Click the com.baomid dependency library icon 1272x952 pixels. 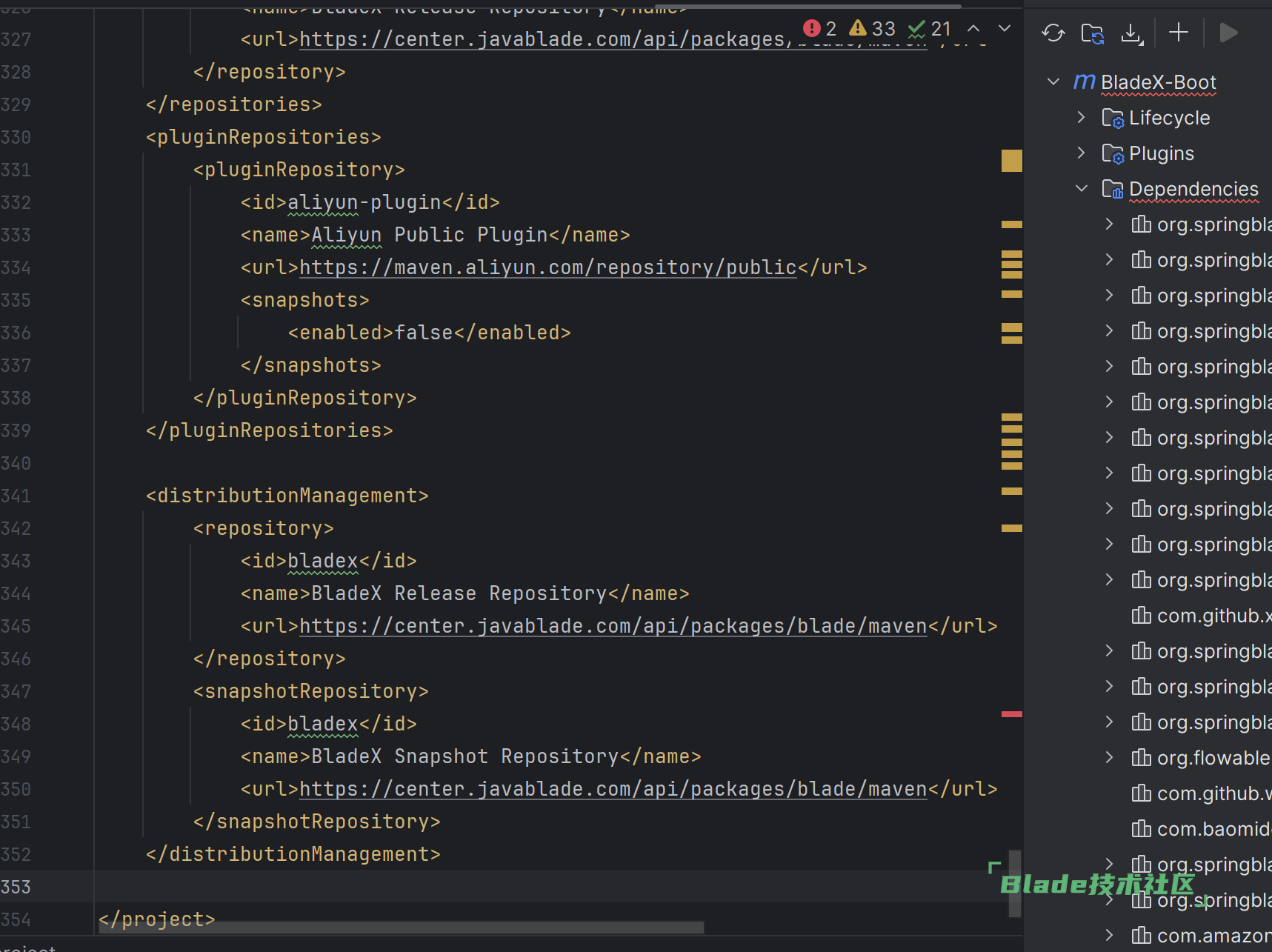[x=1142, y=828]
